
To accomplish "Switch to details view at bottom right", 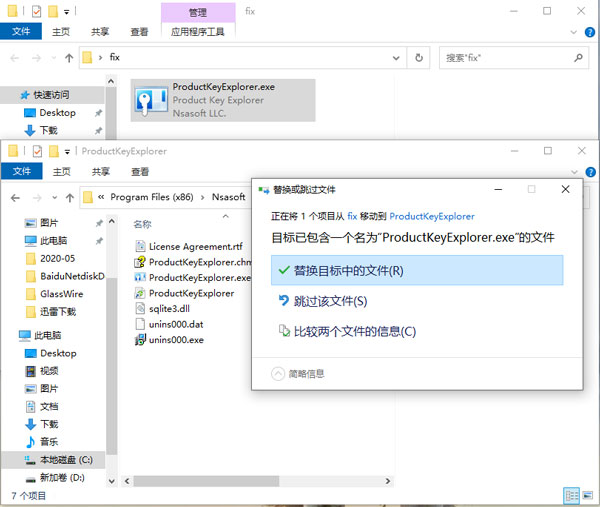I will (571, 495).
